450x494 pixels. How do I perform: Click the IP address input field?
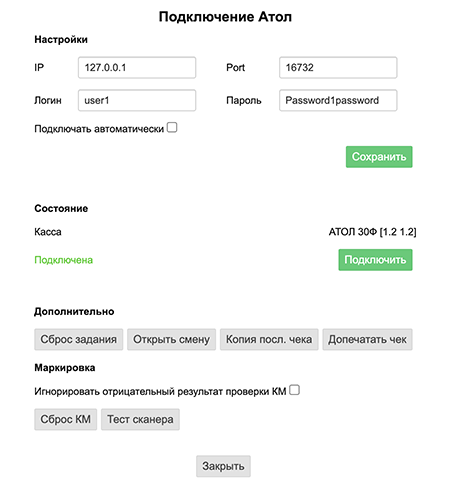tap(137, 68)
